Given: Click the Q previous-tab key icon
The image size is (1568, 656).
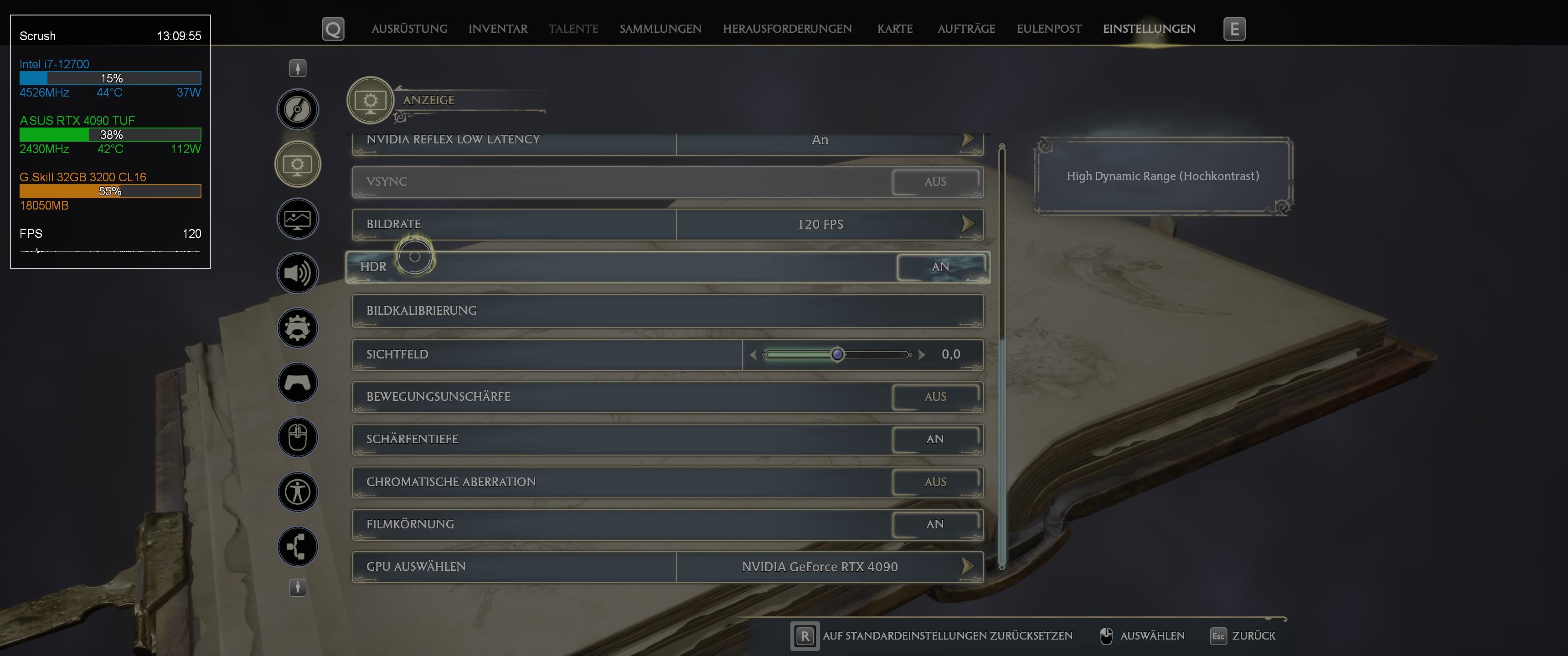Looking at the screenshot, I should [x=333, y=29].
